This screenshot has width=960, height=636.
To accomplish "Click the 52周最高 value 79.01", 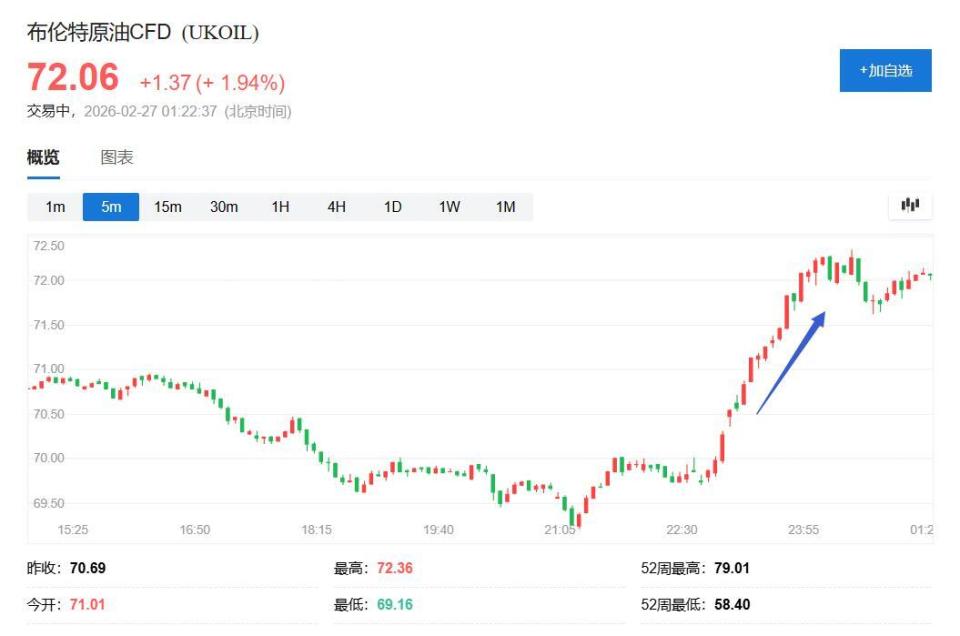I will pos(732,568).
